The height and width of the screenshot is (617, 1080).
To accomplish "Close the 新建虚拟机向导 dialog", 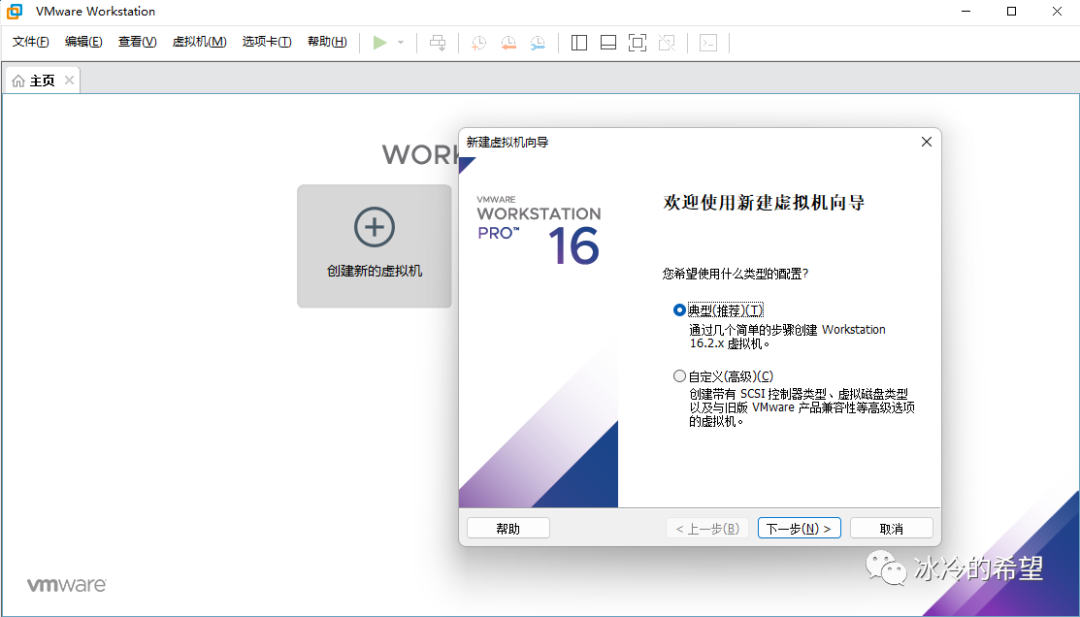I will pos(926,141).
